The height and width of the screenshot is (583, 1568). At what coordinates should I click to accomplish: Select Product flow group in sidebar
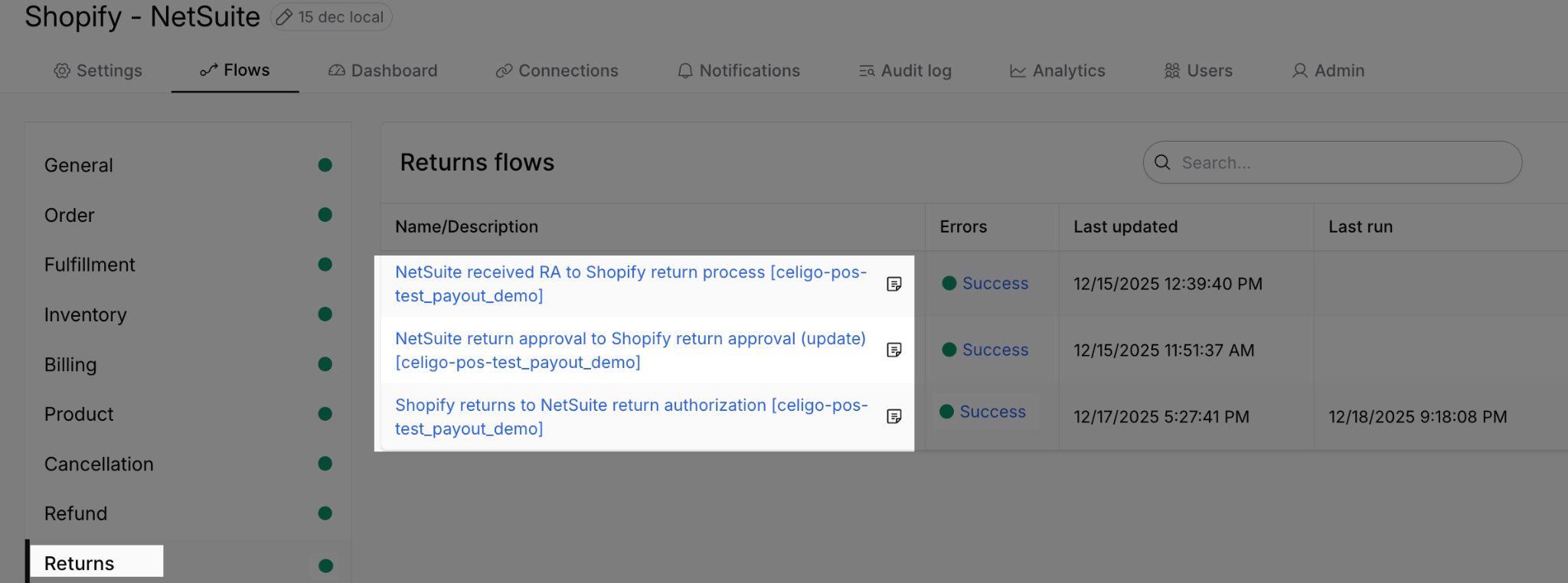(188, 414)
